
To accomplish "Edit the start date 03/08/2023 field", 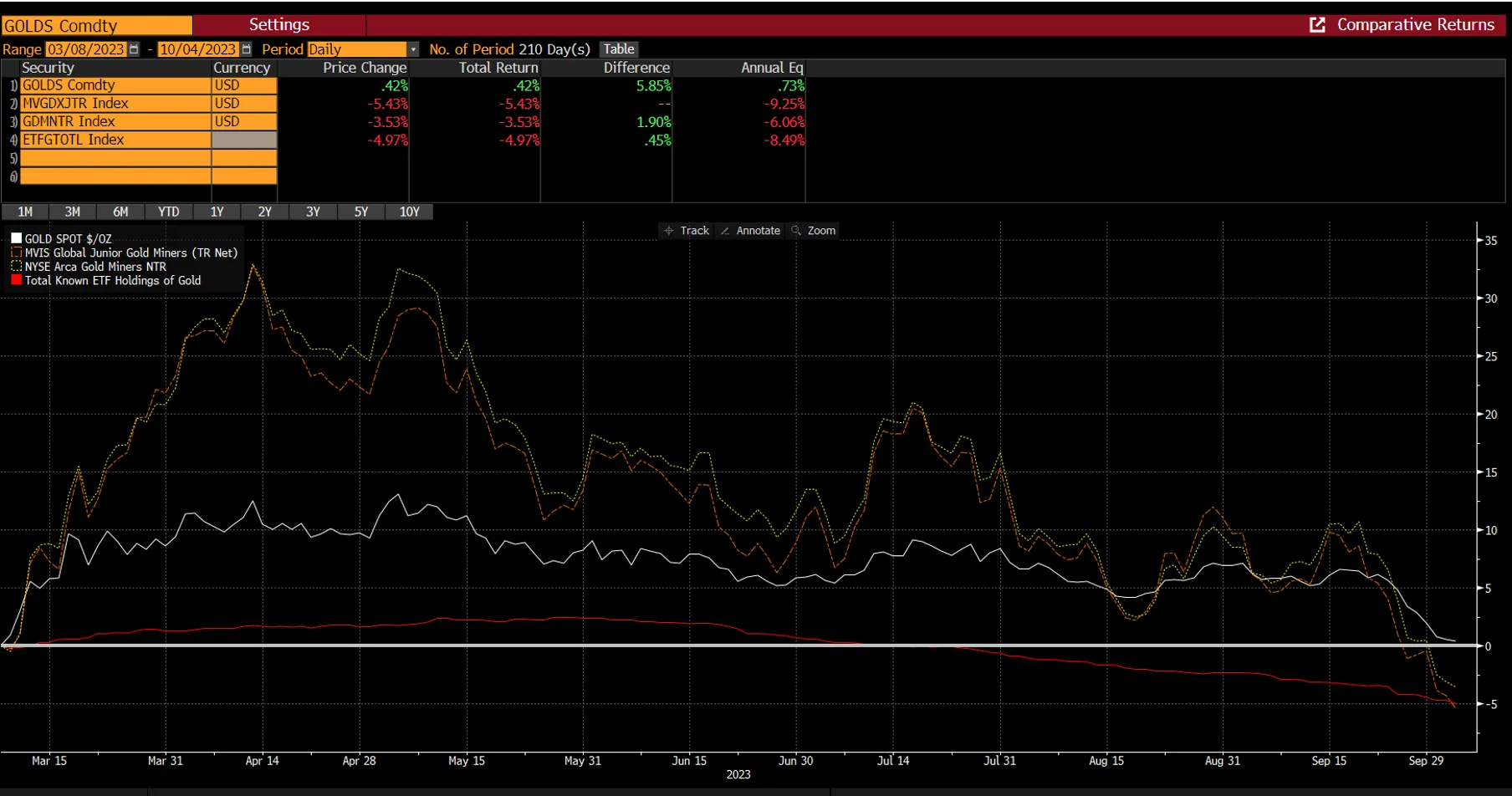I will [85, 49].
